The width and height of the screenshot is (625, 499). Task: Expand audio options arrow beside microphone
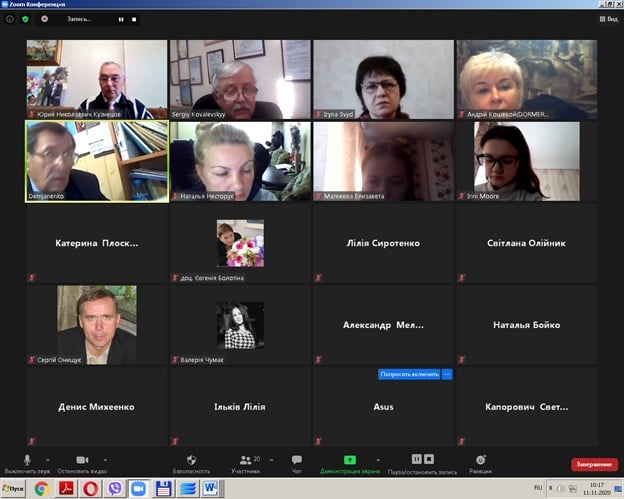coord(48,460)
